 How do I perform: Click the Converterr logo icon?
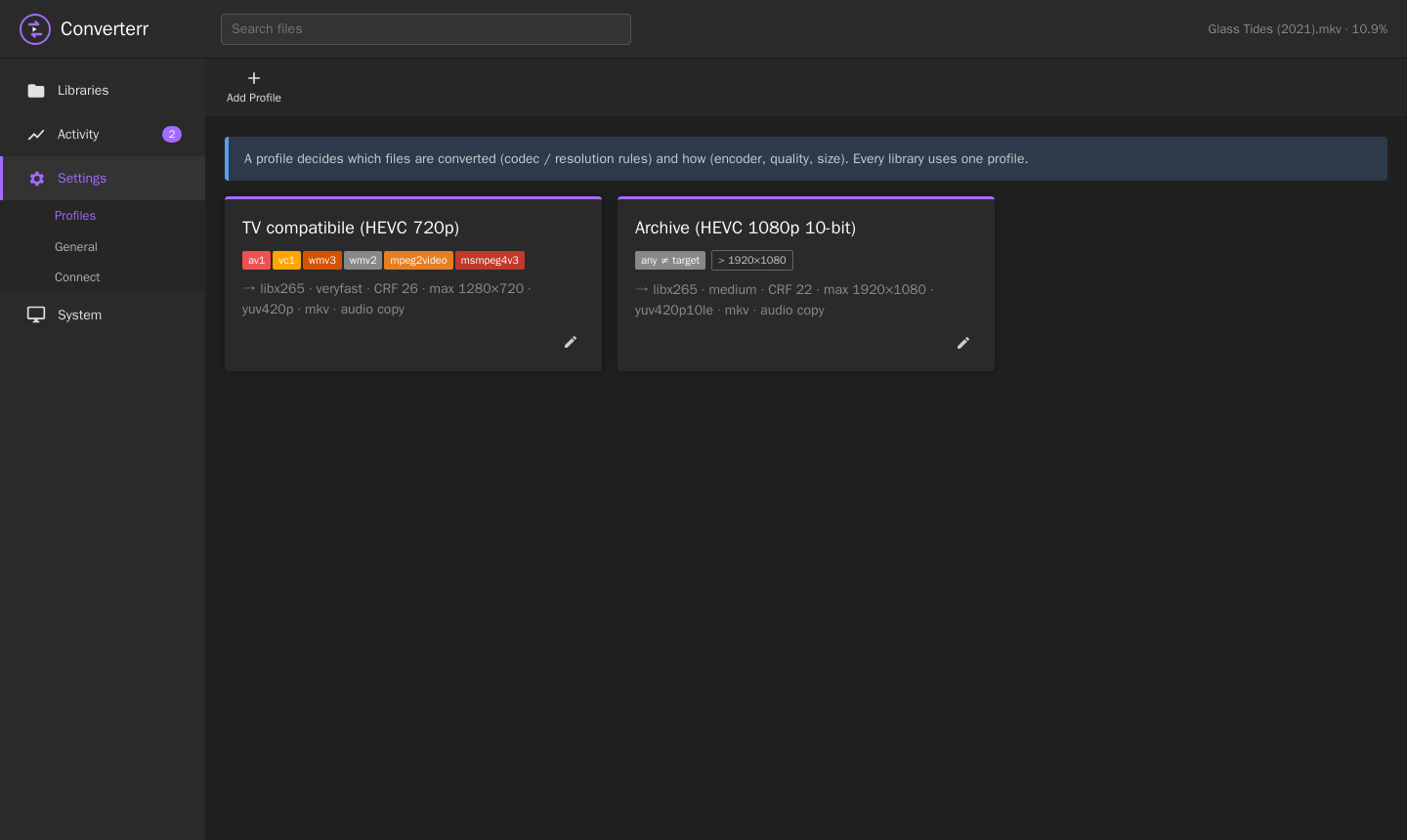point(35,29)
